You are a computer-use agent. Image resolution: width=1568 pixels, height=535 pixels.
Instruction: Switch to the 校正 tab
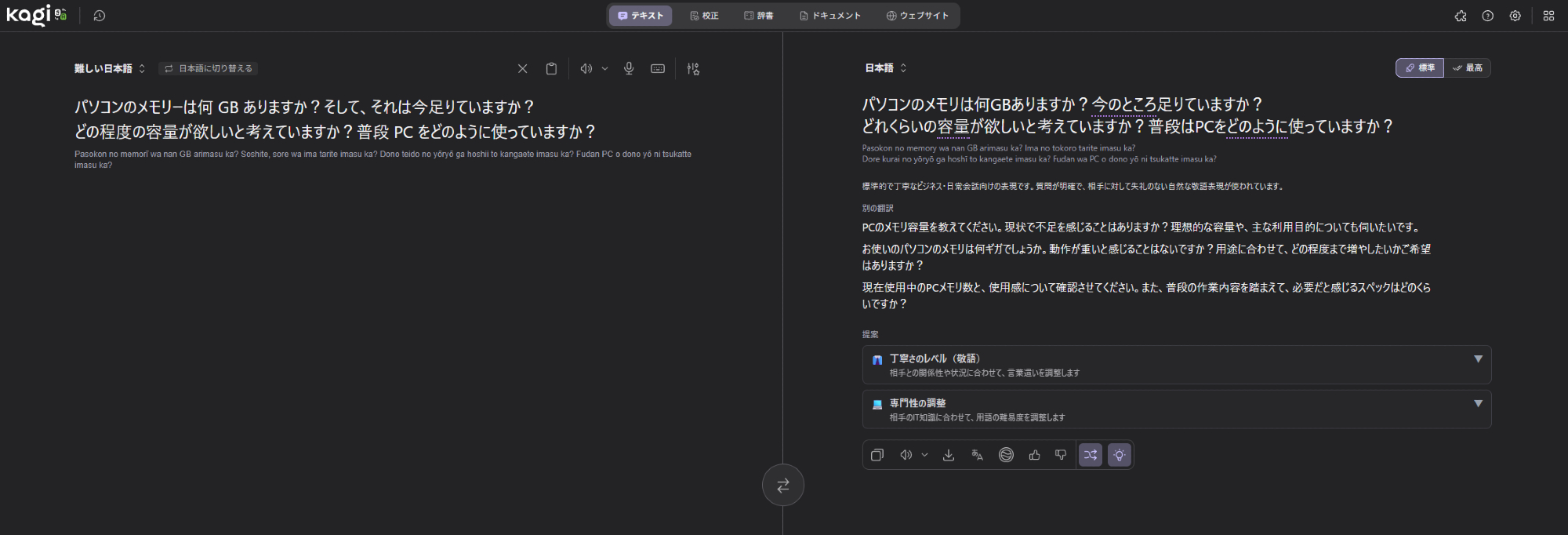[x=704, y=16]
